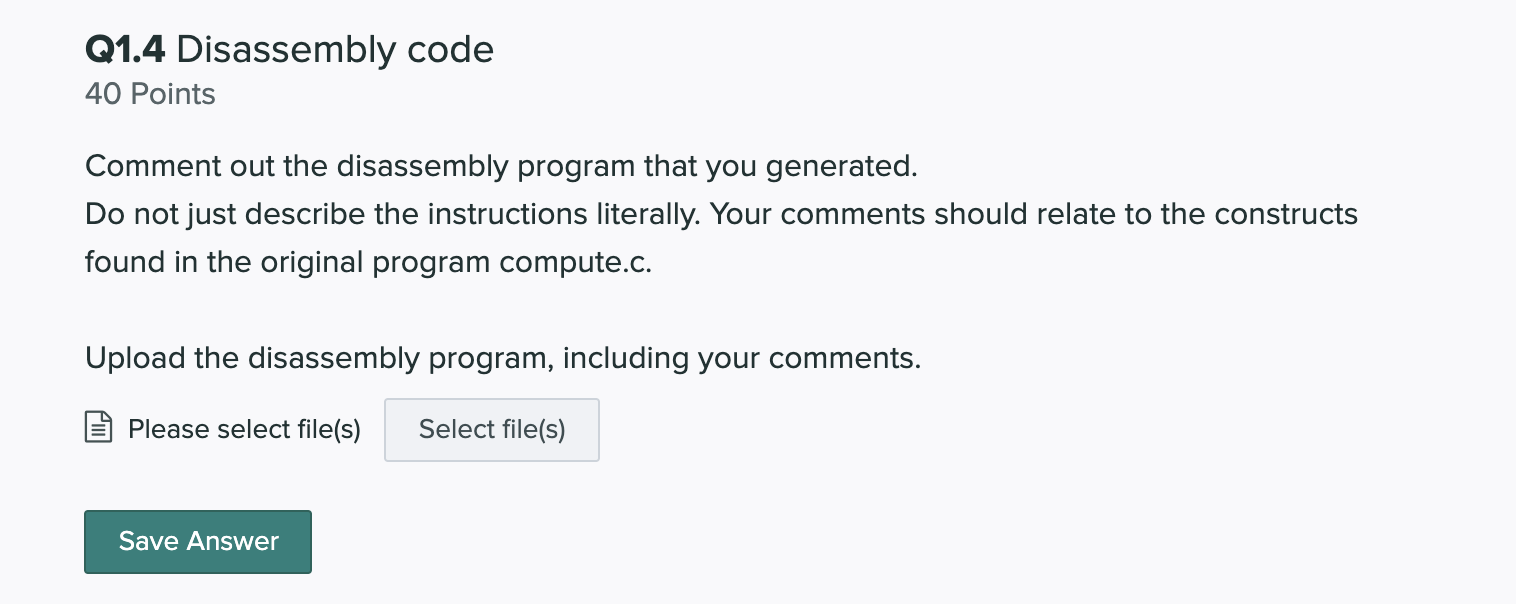
Task: Click the 'Please select file(s)' label
Action: coord(244,429)
